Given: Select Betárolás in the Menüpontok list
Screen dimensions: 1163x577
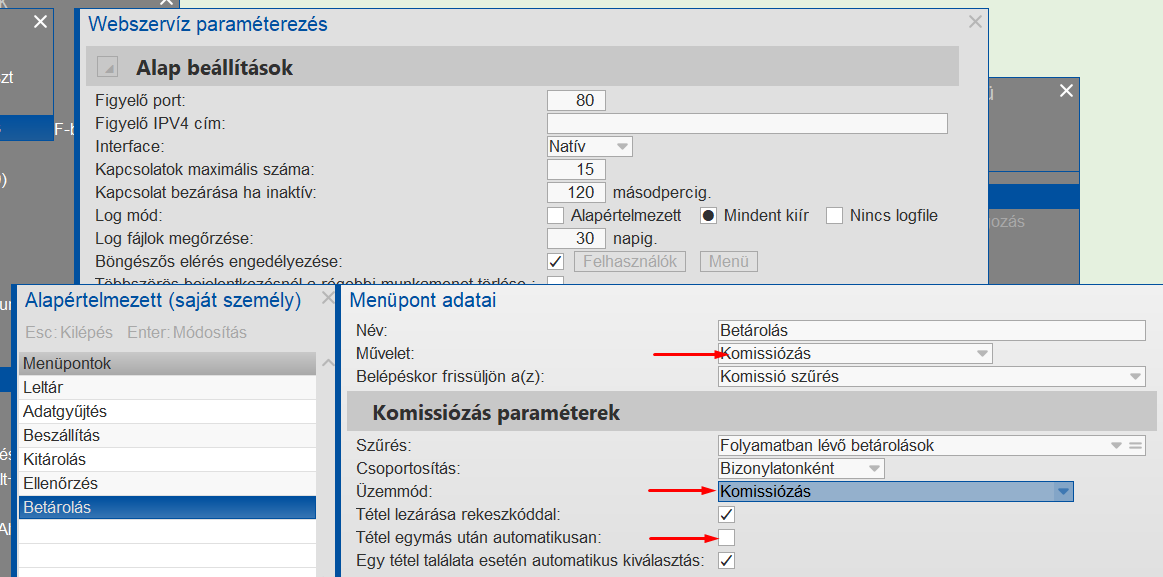Looking at the screenshot, I should click(167, 507).
